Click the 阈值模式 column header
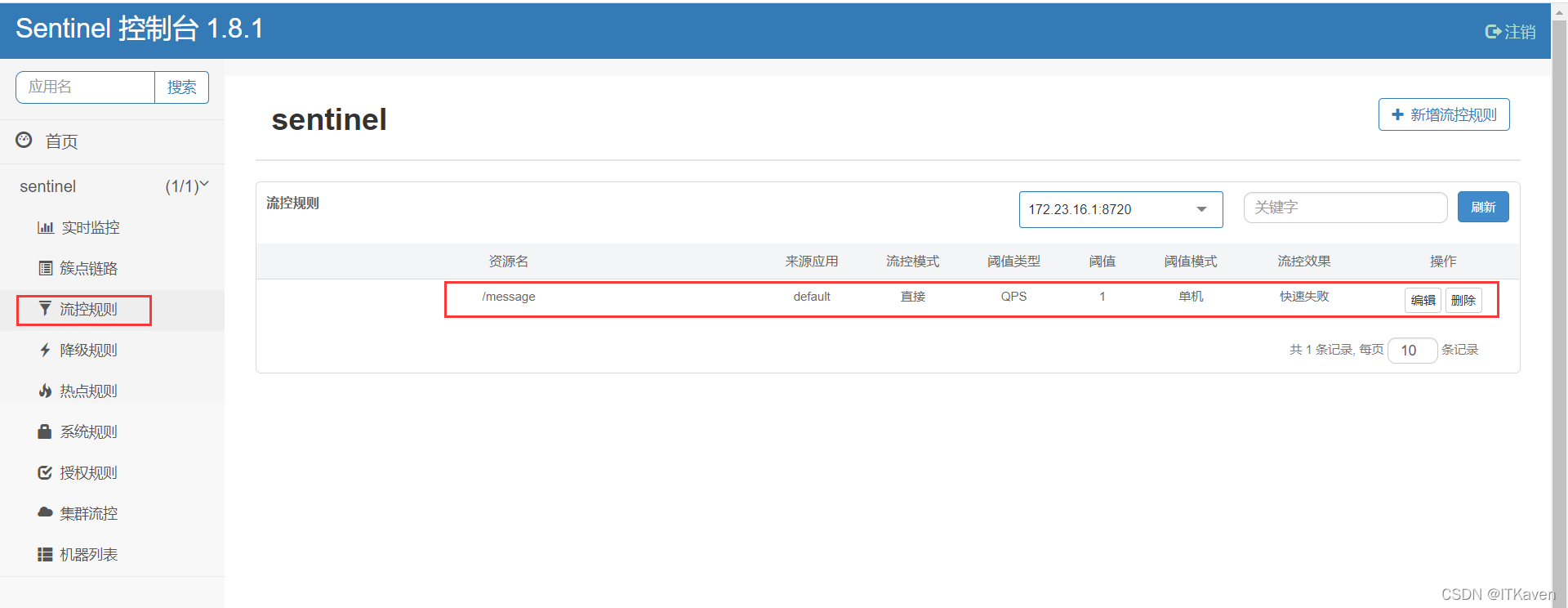The width and height of the screenshot is (1568, 608). [1191, 262]
